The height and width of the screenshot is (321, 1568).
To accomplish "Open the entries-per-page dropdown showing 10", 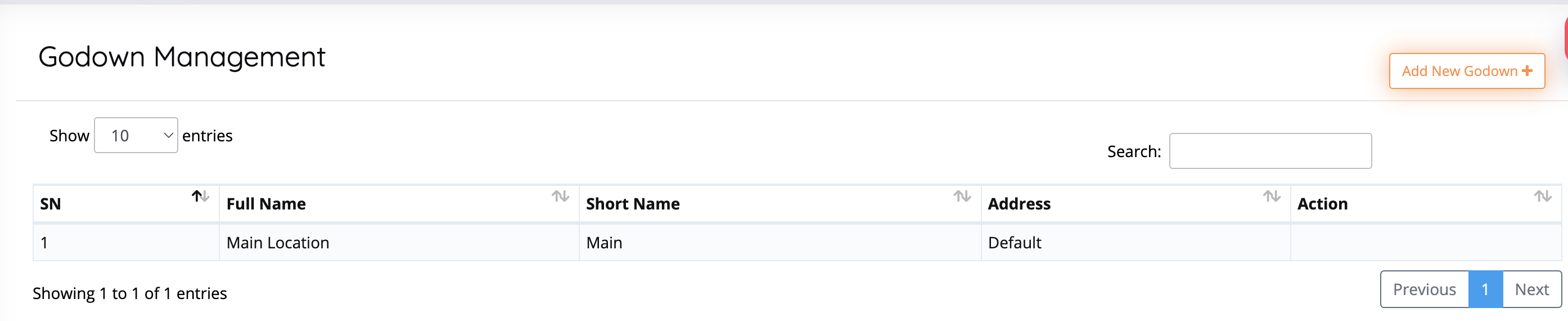I will [135, 135].
